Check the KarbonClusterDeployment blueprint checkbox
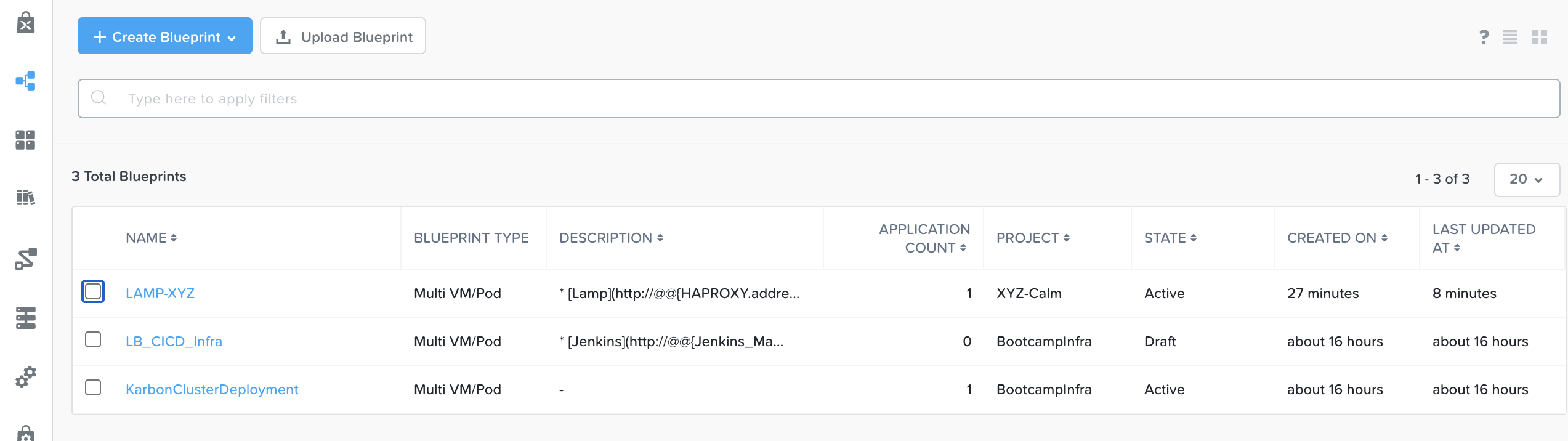 coord(93,387)
